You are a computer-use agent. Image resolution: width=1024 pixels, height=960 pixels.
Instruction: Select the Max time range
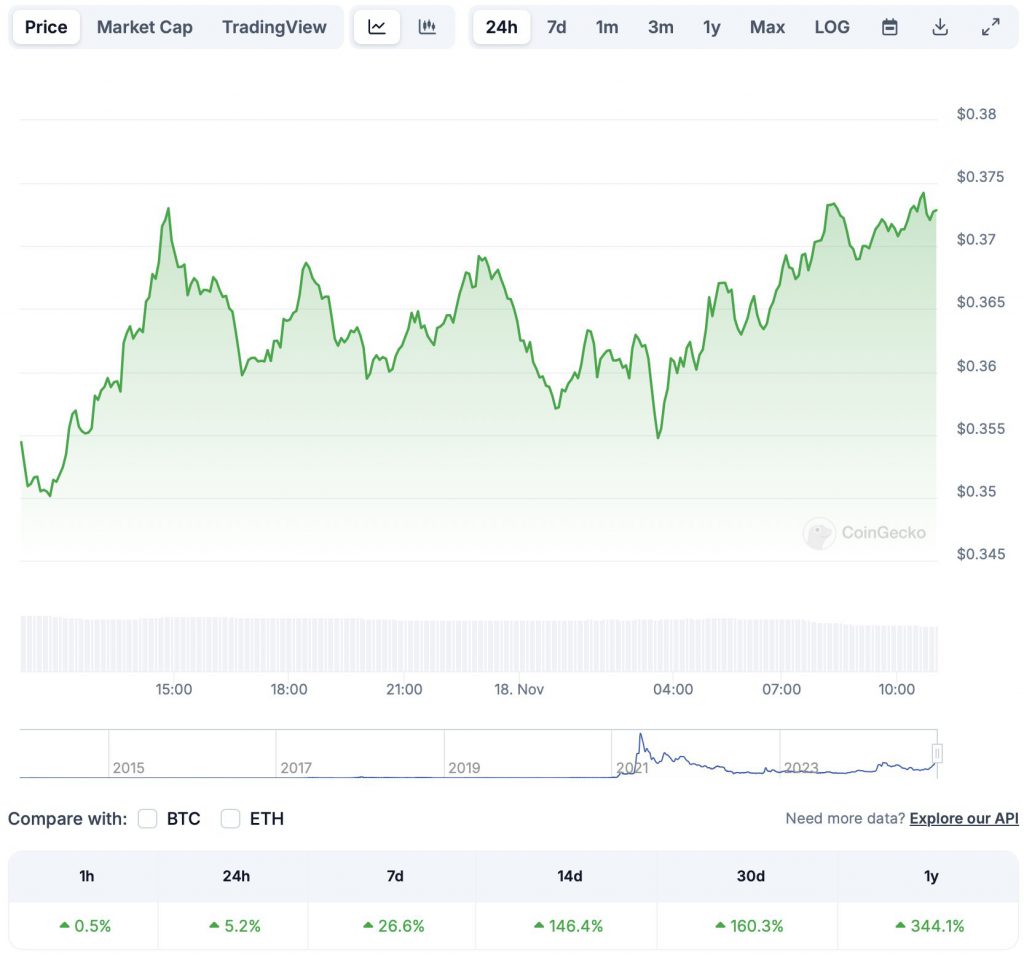coord(767,27)
